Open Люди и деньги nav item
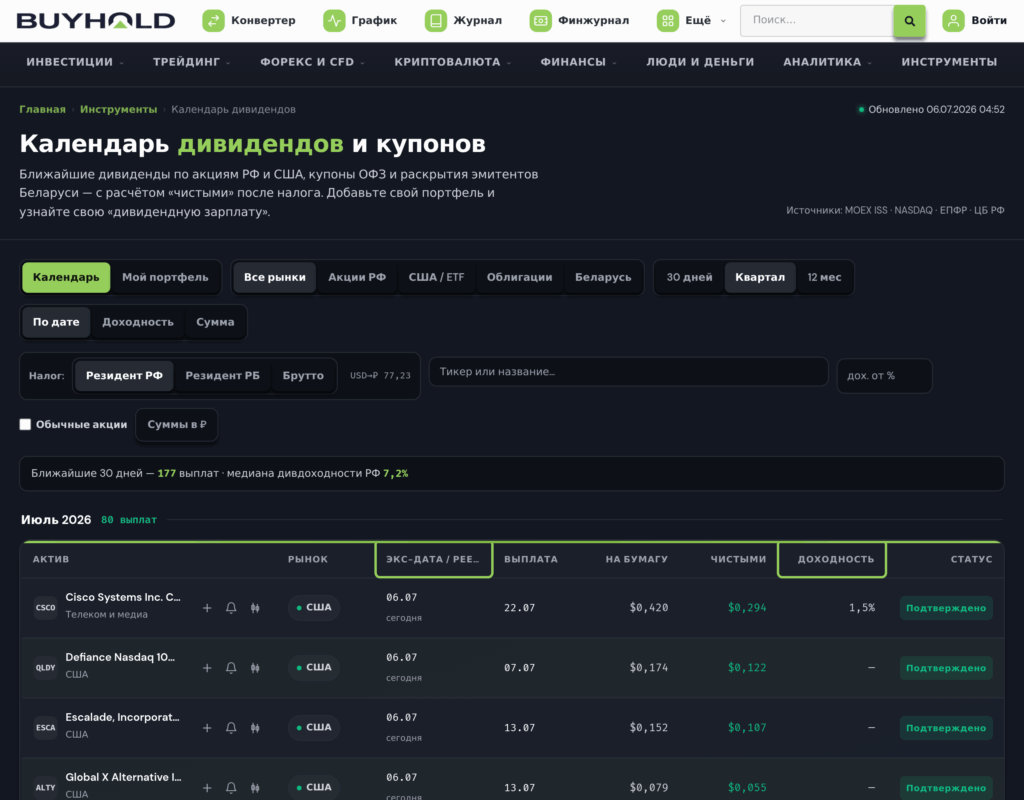1024x800 pixels. point(700,62)
